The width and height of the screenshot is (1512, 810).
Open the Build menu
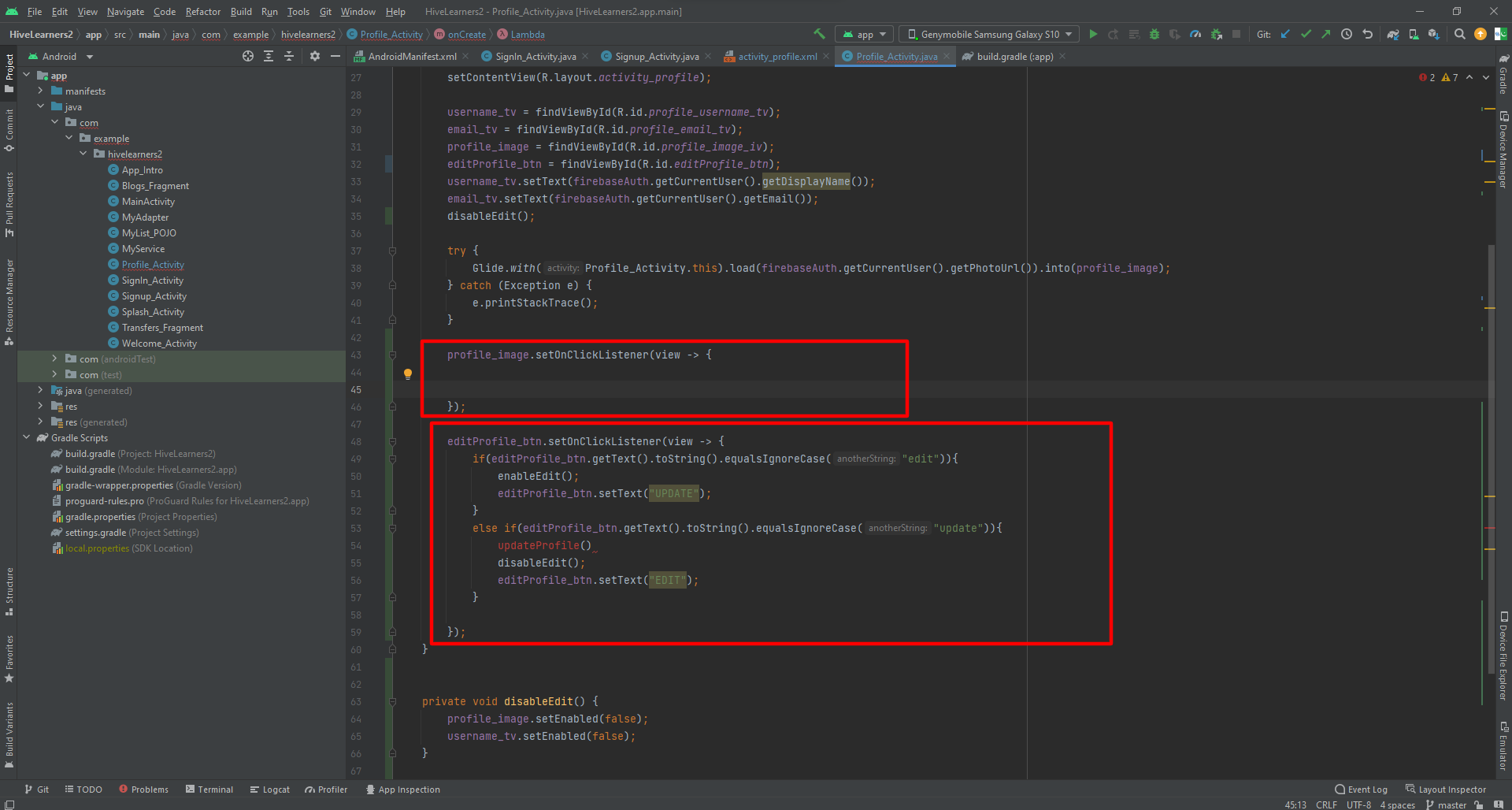click(241, 11)
